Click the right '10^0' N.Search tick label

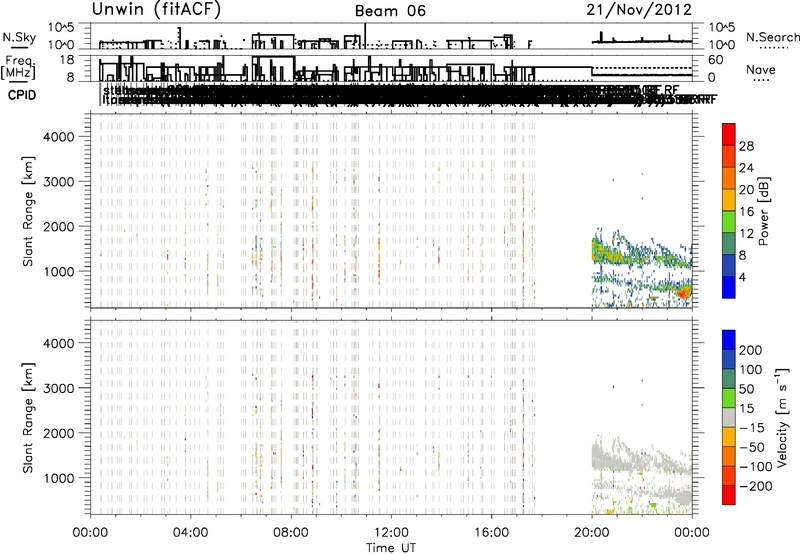pyautogui.click(x=721, y=45)
